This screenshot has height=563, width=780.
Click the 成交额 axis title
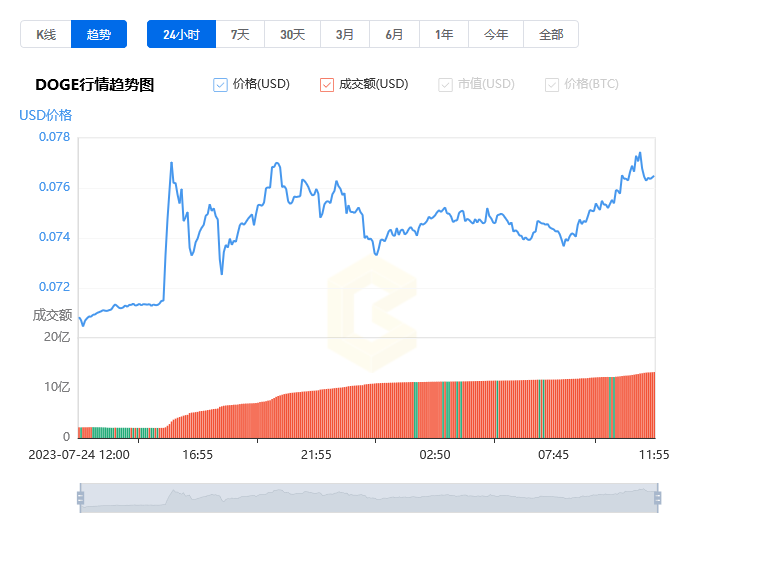pyautogui.click(x=52, y=315)
